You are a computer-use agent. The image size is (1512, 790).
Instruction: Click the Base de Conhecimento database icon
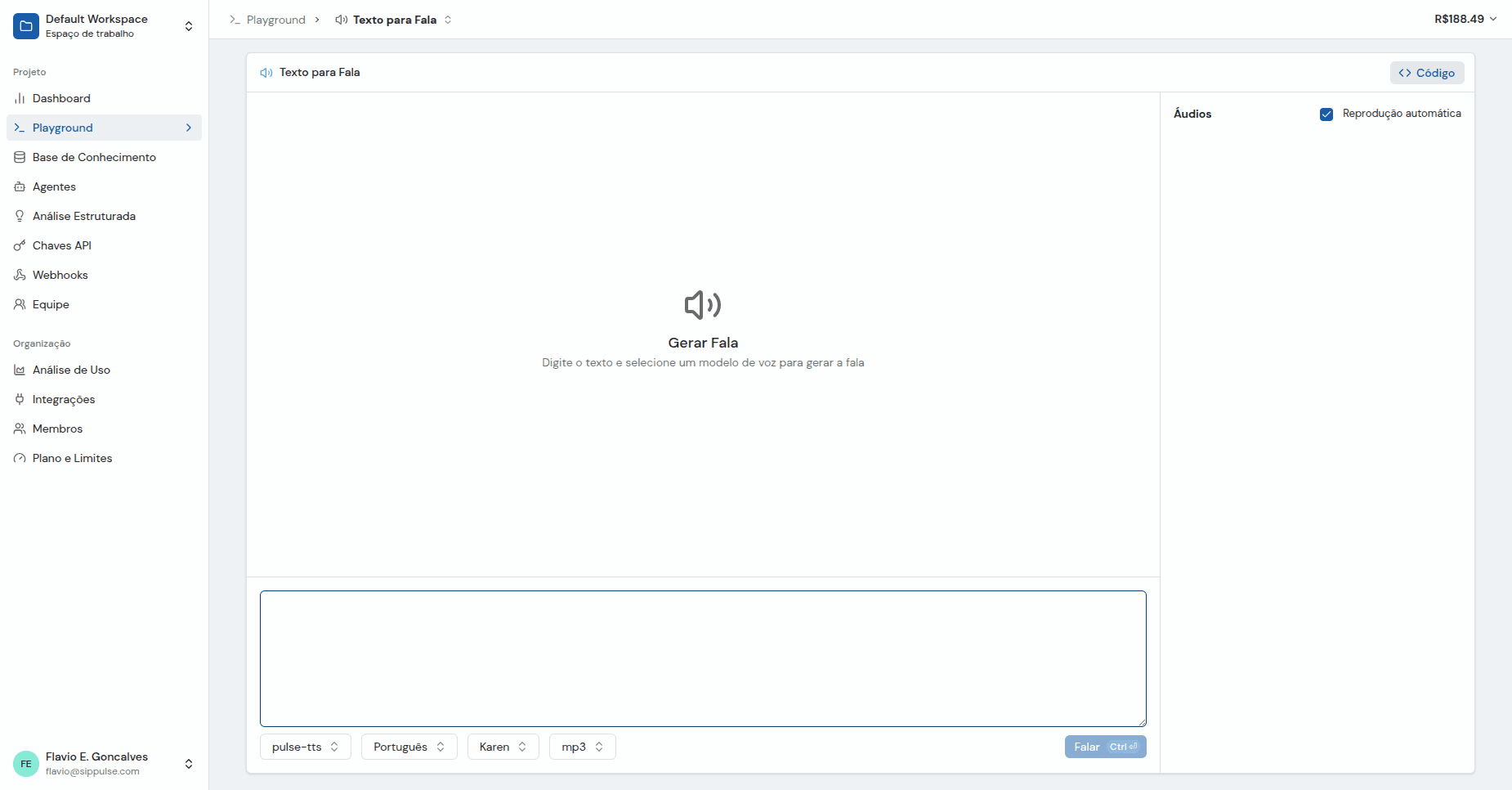20,157
